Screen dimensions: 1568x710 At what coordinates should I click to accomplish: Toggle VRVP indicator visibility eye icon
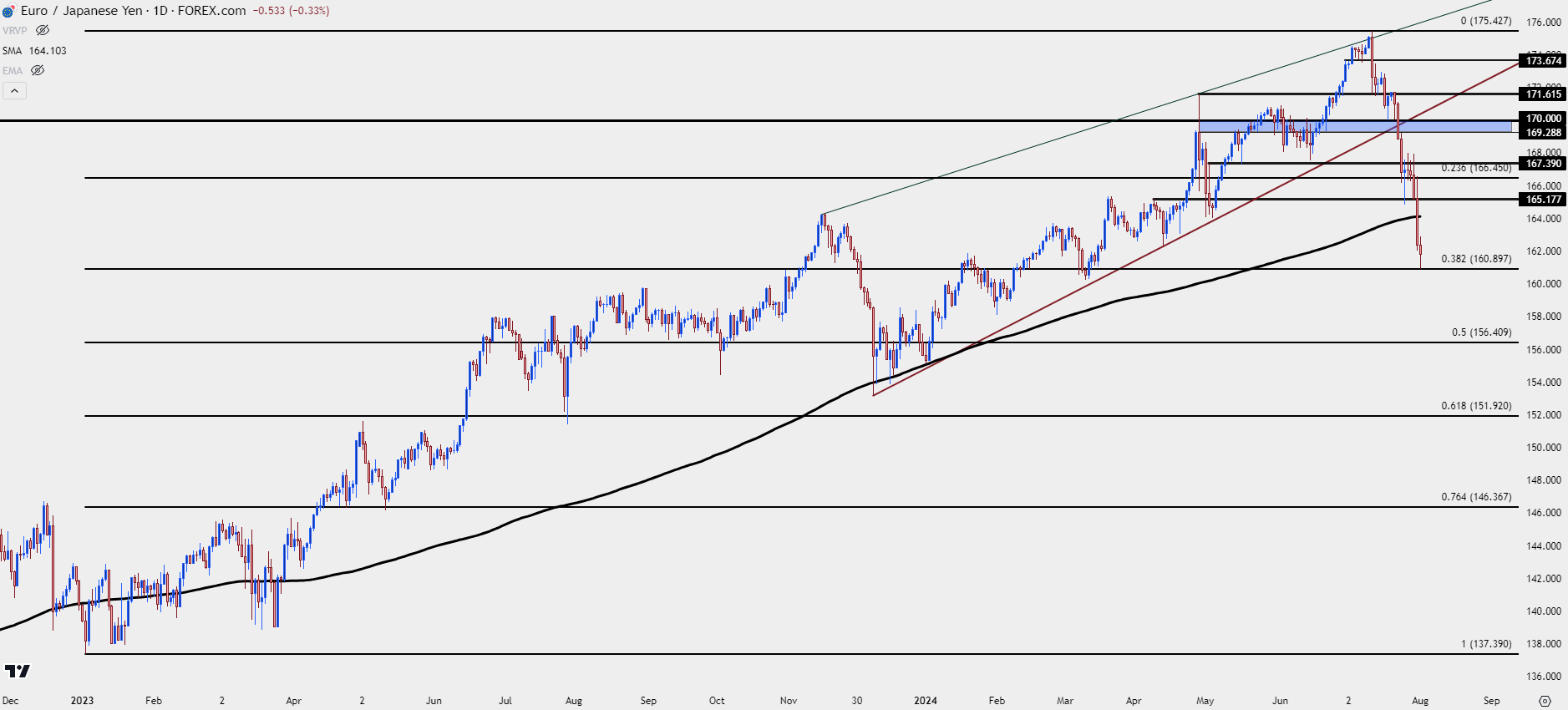[43, 30]
